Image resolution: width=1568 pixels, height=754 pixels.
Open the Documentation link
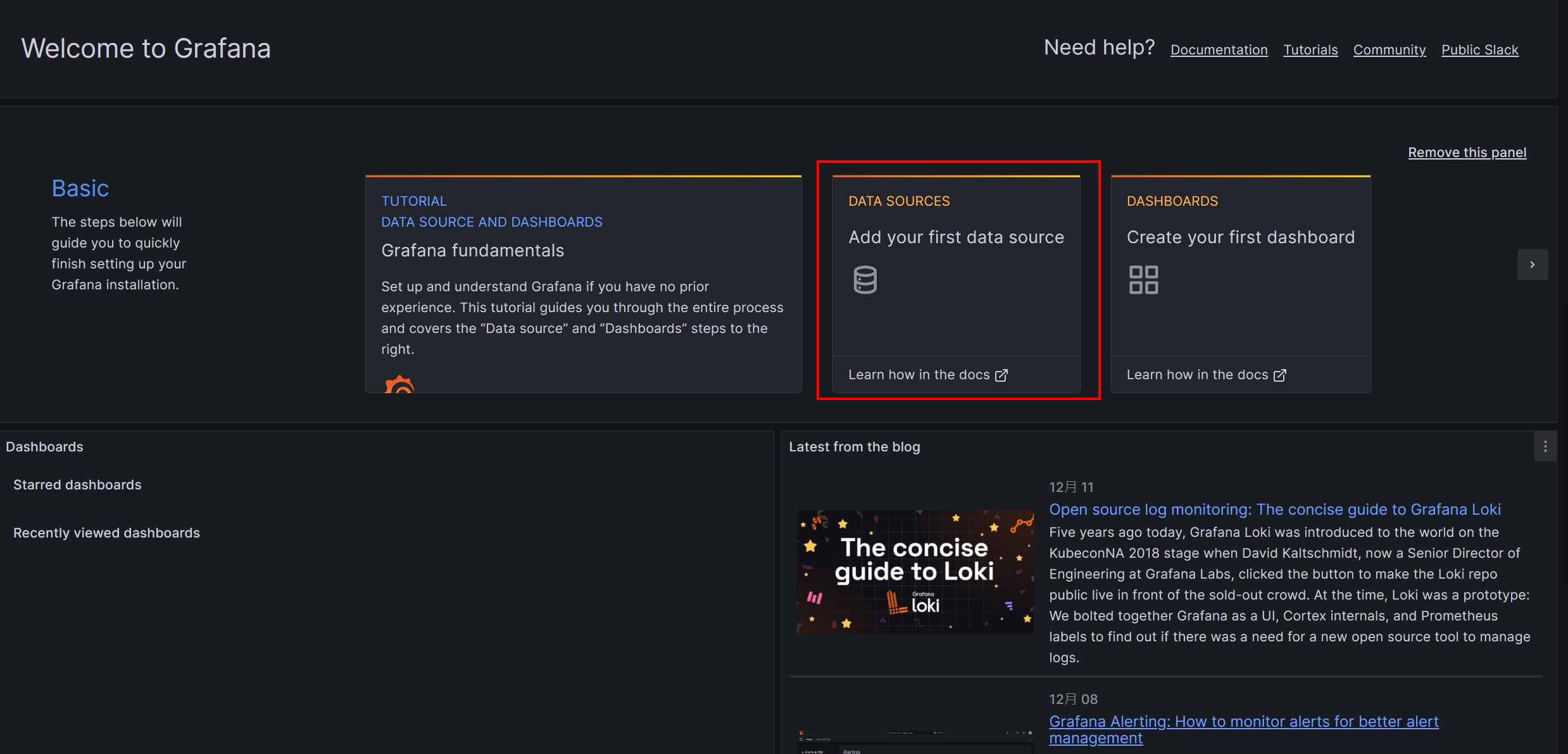[x=1219, y=49]
